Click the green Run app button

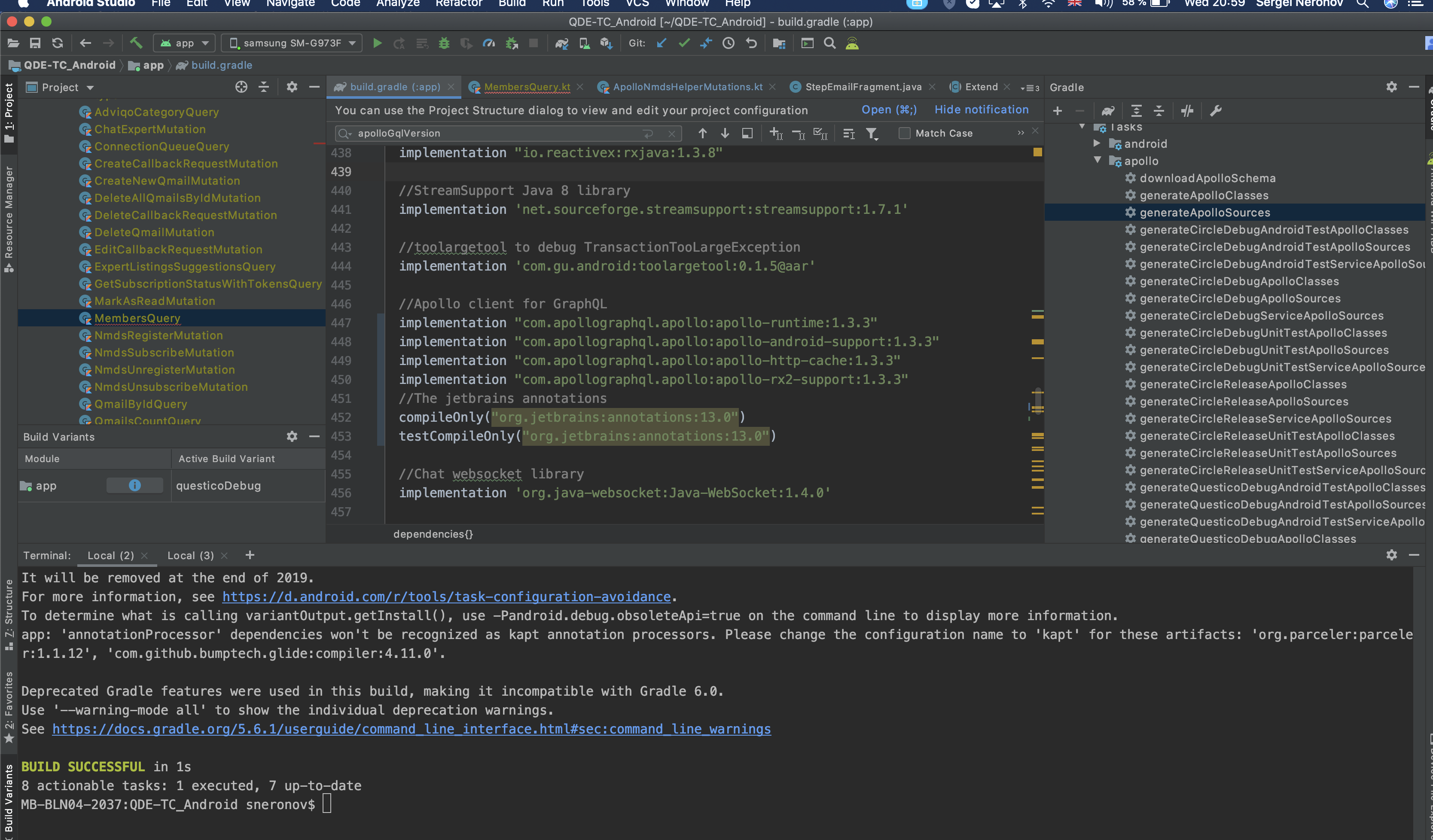click(x=377, y=43)
